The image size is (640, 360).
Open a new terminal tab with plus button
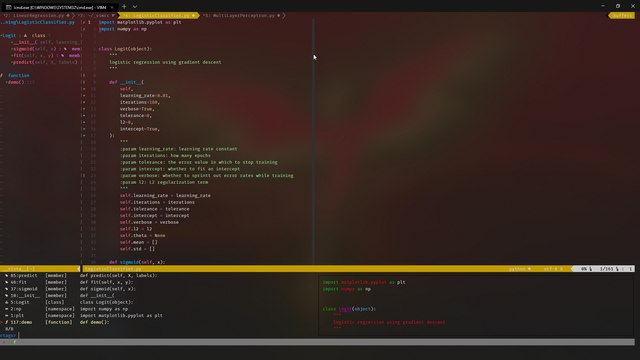(x=124, y=7)
